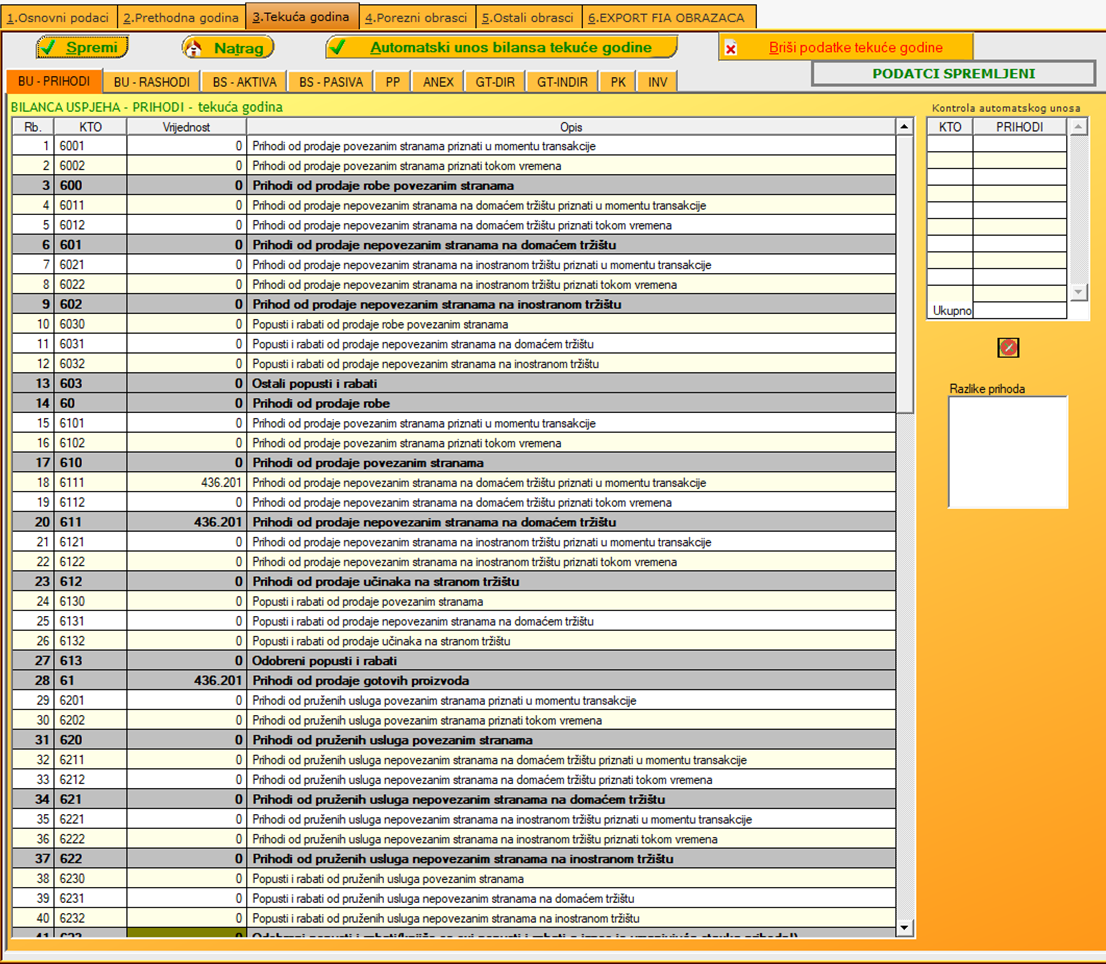This screenshot has height=964, width=1106.
Task: Select row 28 Prihodi od prodaje gotovih proizvoda
Action: pyautogui.click(x=454, y=681)
